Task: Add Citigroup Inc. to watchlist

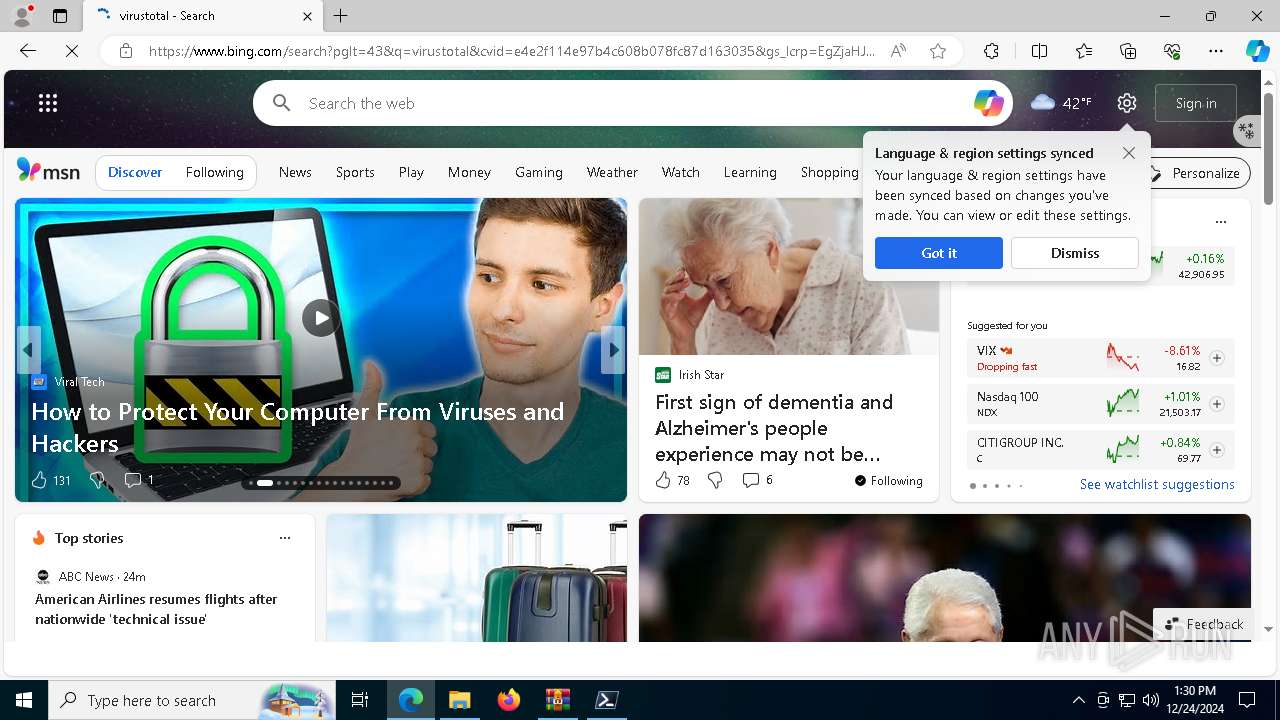Action: point(1217,450)
